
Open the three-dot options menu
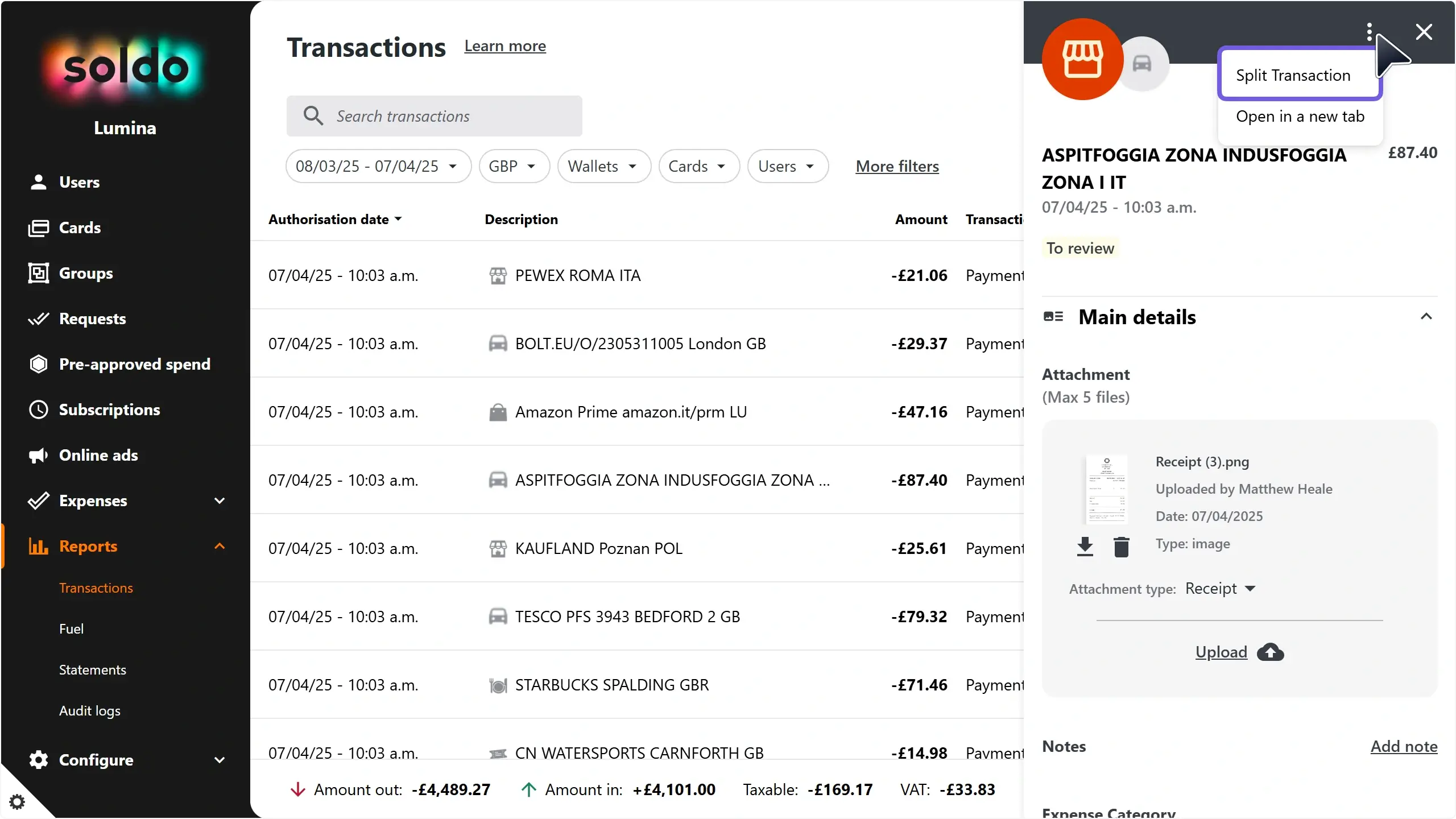click(1370, 32)
